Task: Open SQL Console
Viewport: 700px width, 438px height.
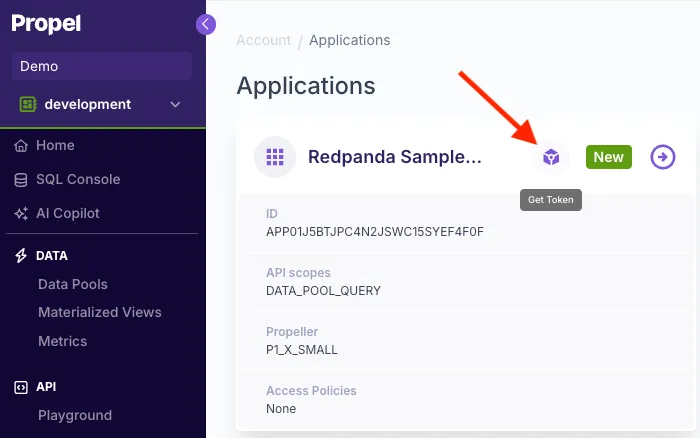Action: (78, 179)
